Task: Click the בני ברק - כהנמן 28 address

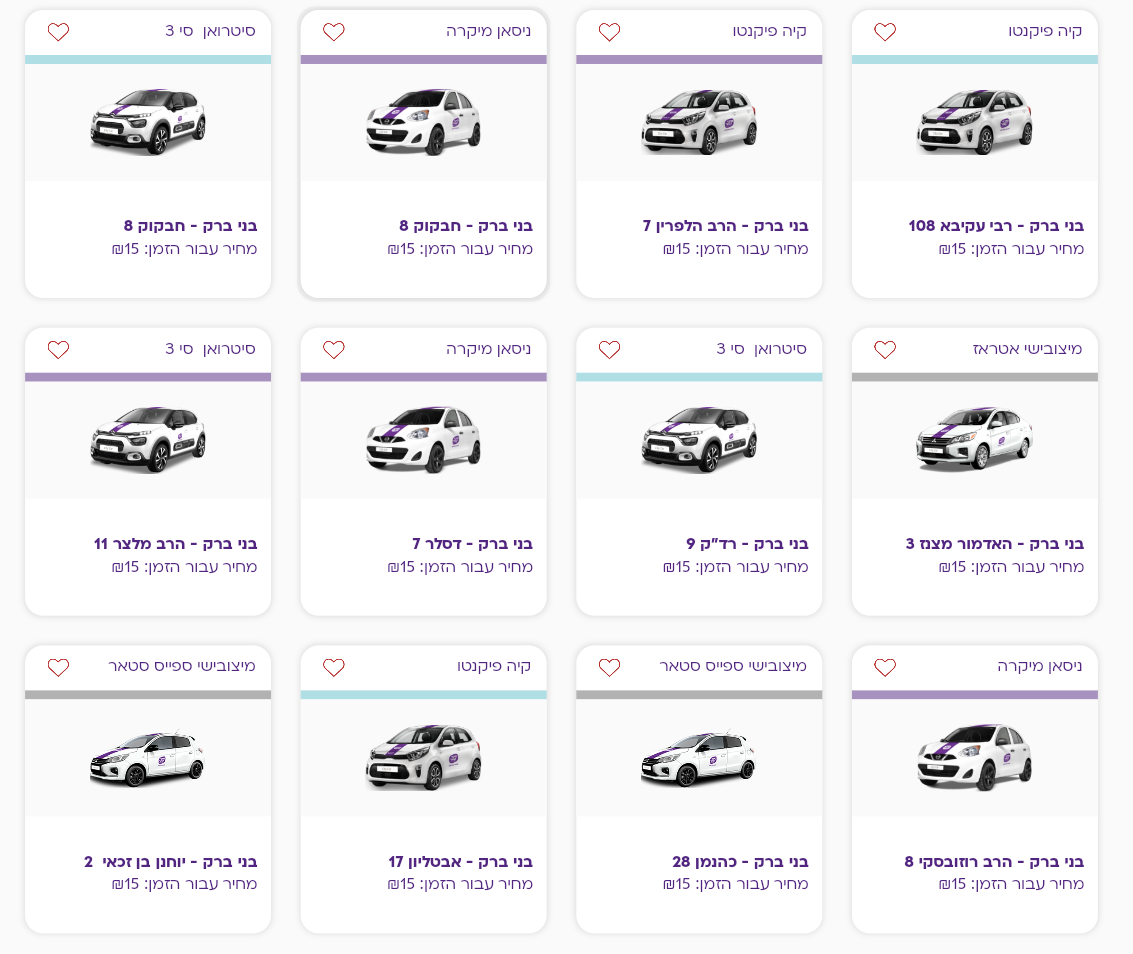Action: click(x=739, y=861)
